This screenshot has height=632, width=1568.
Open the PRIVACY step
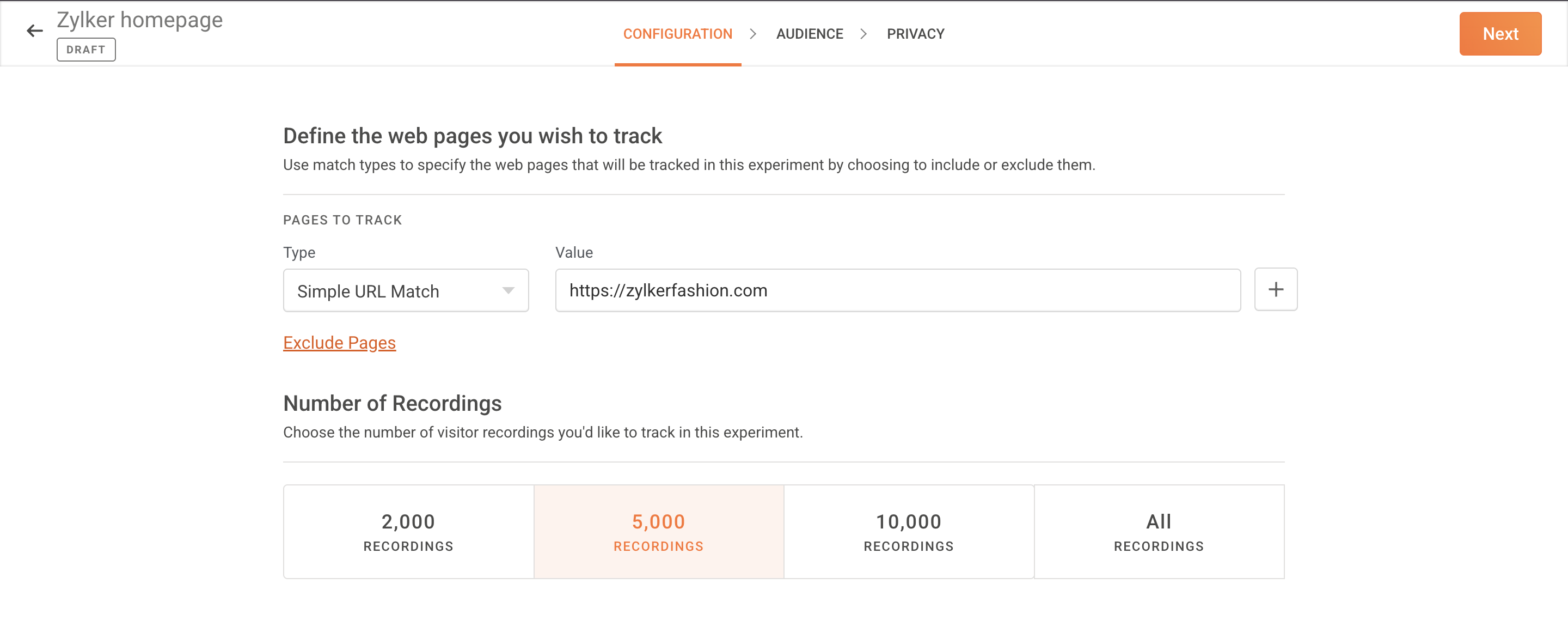click(x=915, y=34)
